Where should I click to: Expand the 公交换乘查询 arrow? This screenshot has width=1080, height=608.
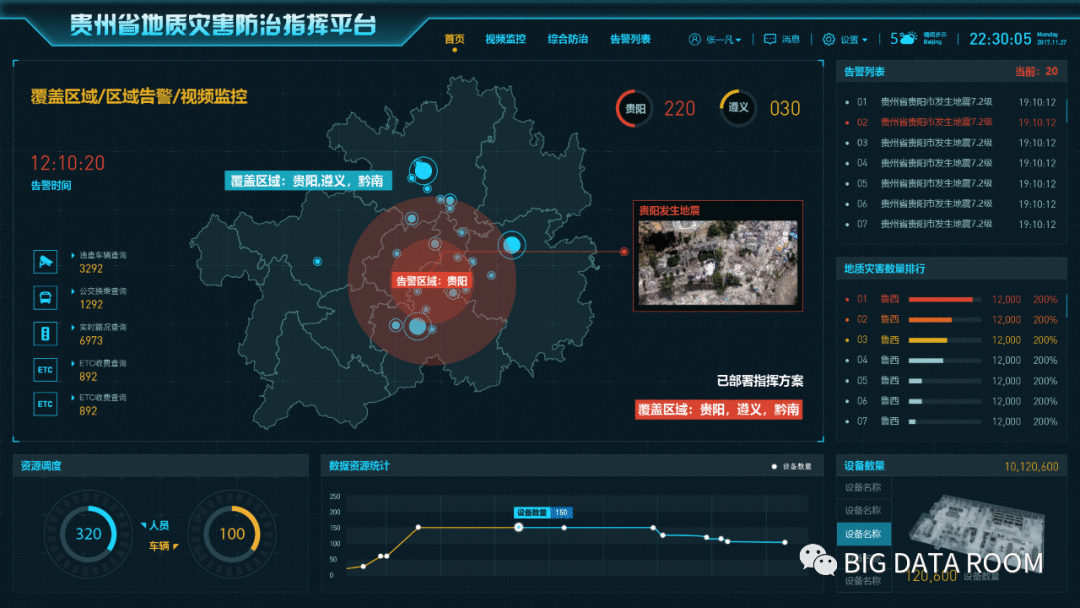tap(73, 291)
